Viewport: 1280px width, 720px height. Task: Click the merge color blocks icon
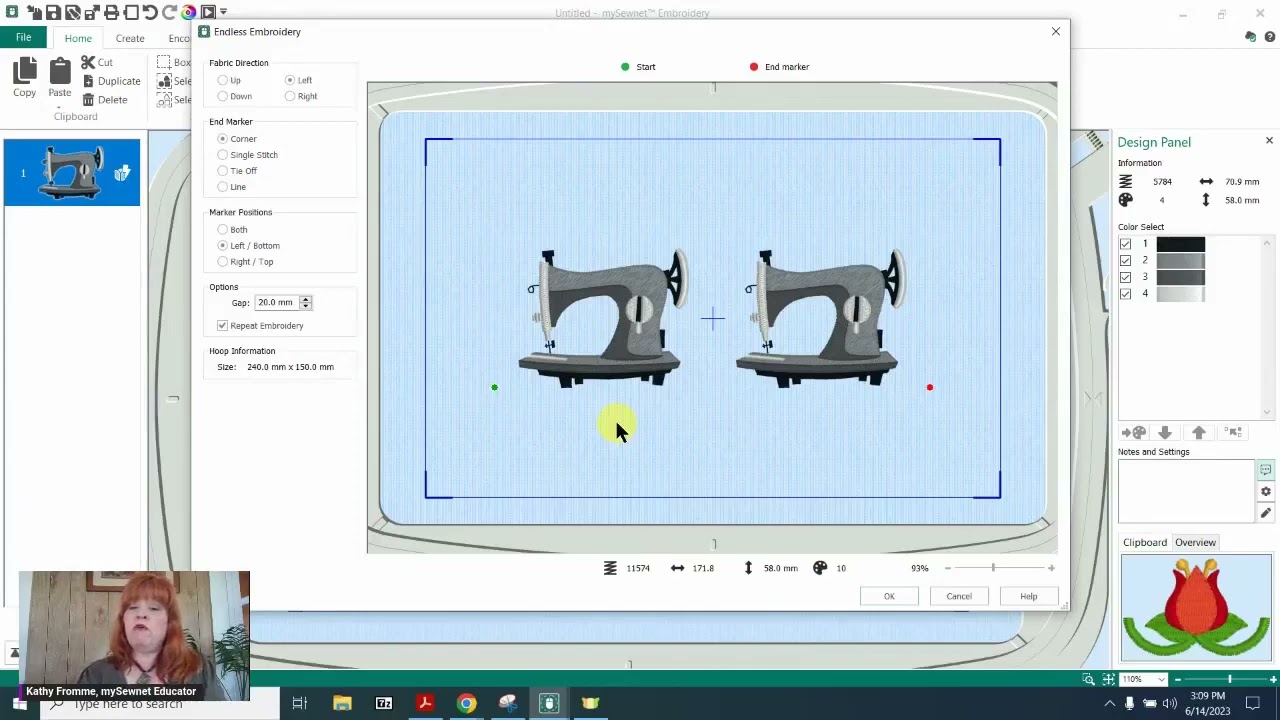(1234, 433)
